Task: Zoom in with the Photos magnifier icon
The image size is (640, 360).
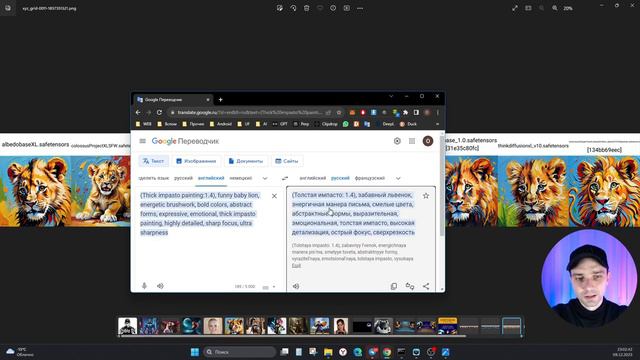Action: point(555,8)
